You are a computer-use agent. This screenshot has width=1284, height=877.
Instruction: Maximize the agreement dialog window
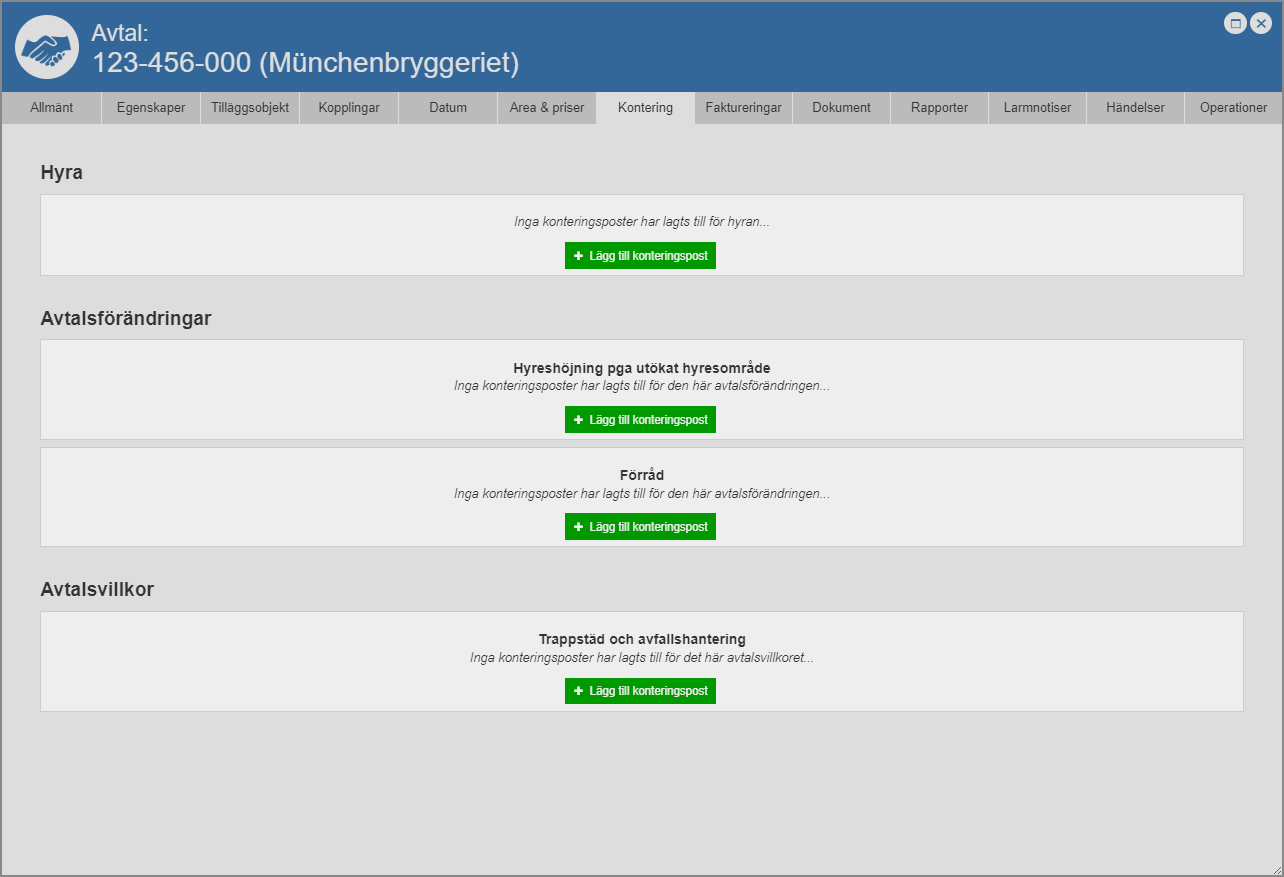click(1236, 24)
